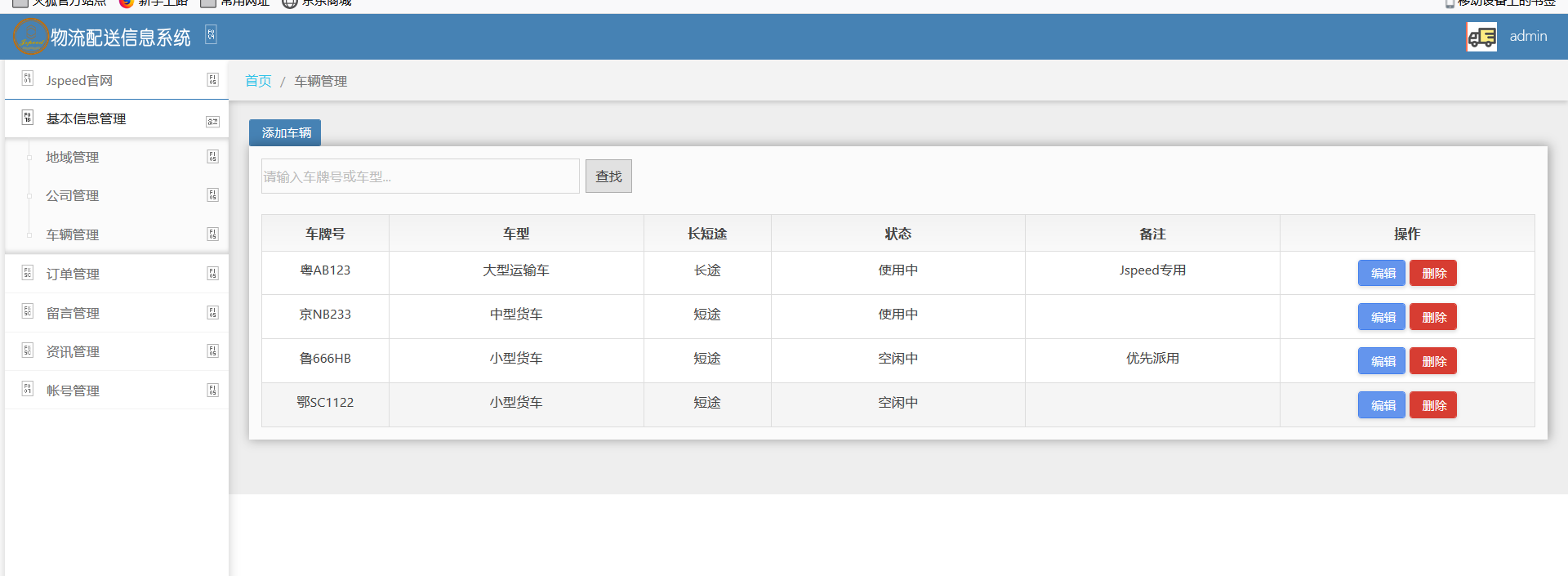Open Jspeed官网 menu item
Image resolution: width=1568 pixels, height=576 pixels.
pyautogui.click(x=117, y=80)
